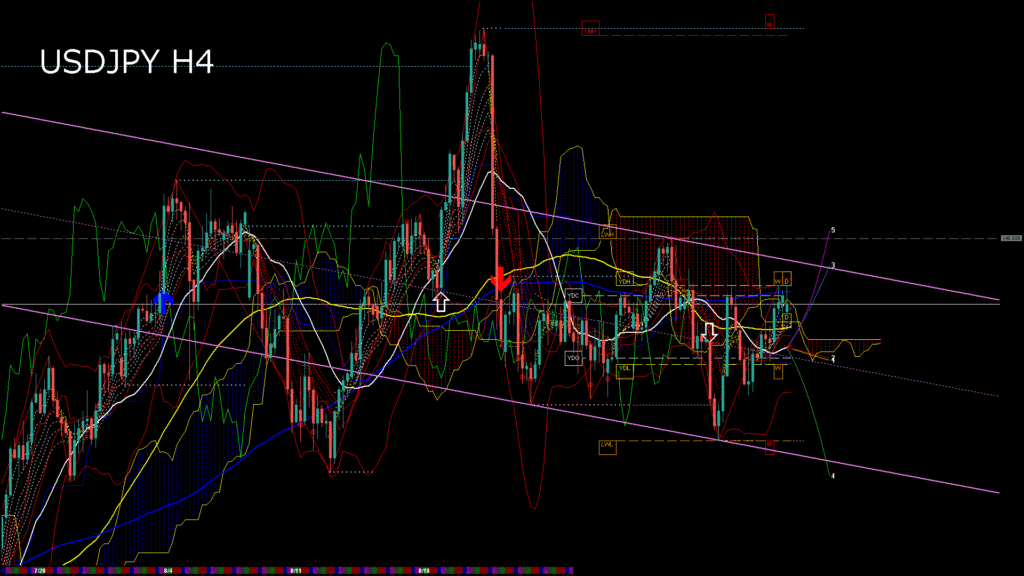The image size is (1024, 576).
Task: Click the 8/11 date on time axis
Action: [x=296, y=570]
